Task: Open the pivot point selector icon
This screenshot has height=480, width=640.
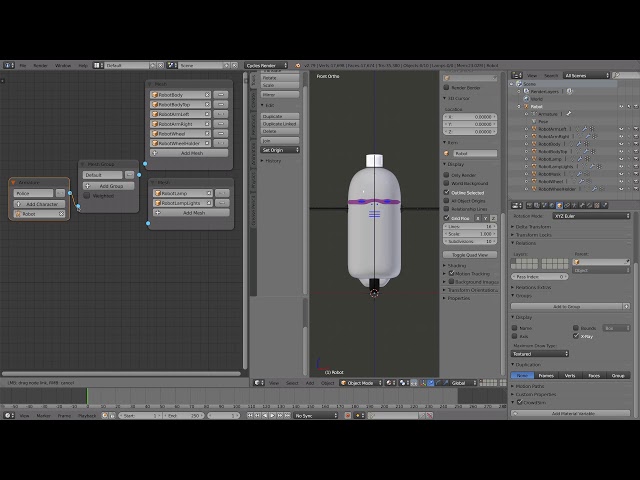Action: (404, 383)
